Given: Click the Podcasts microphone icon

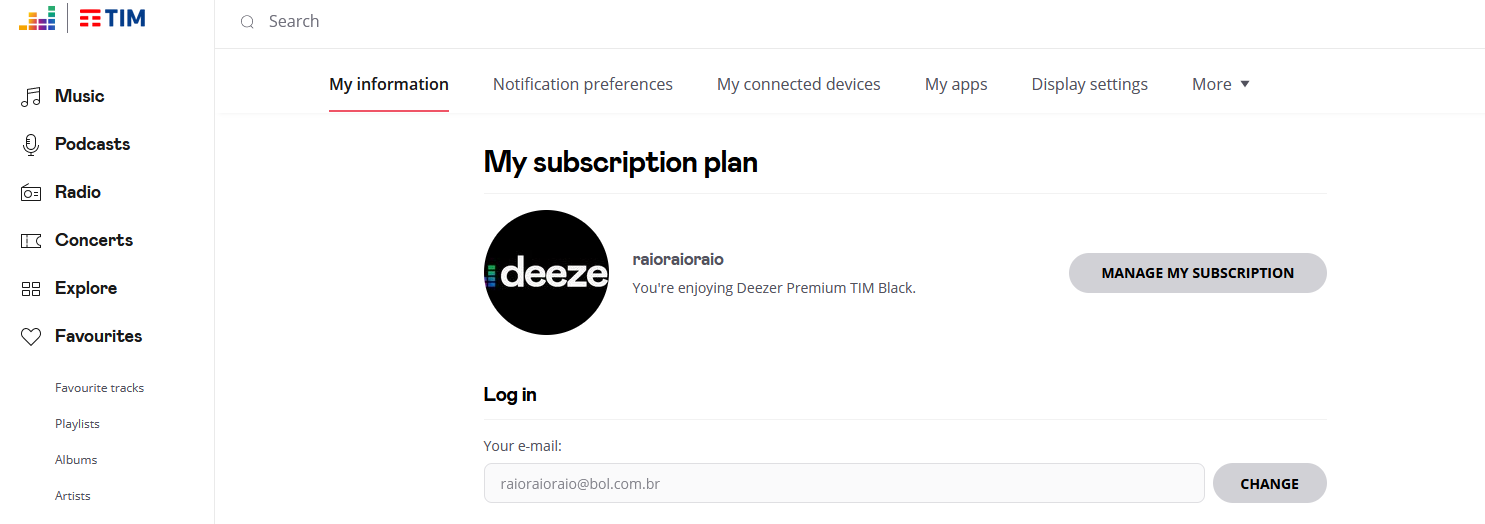Looking at the screenshot, I should tap(31, 145).
